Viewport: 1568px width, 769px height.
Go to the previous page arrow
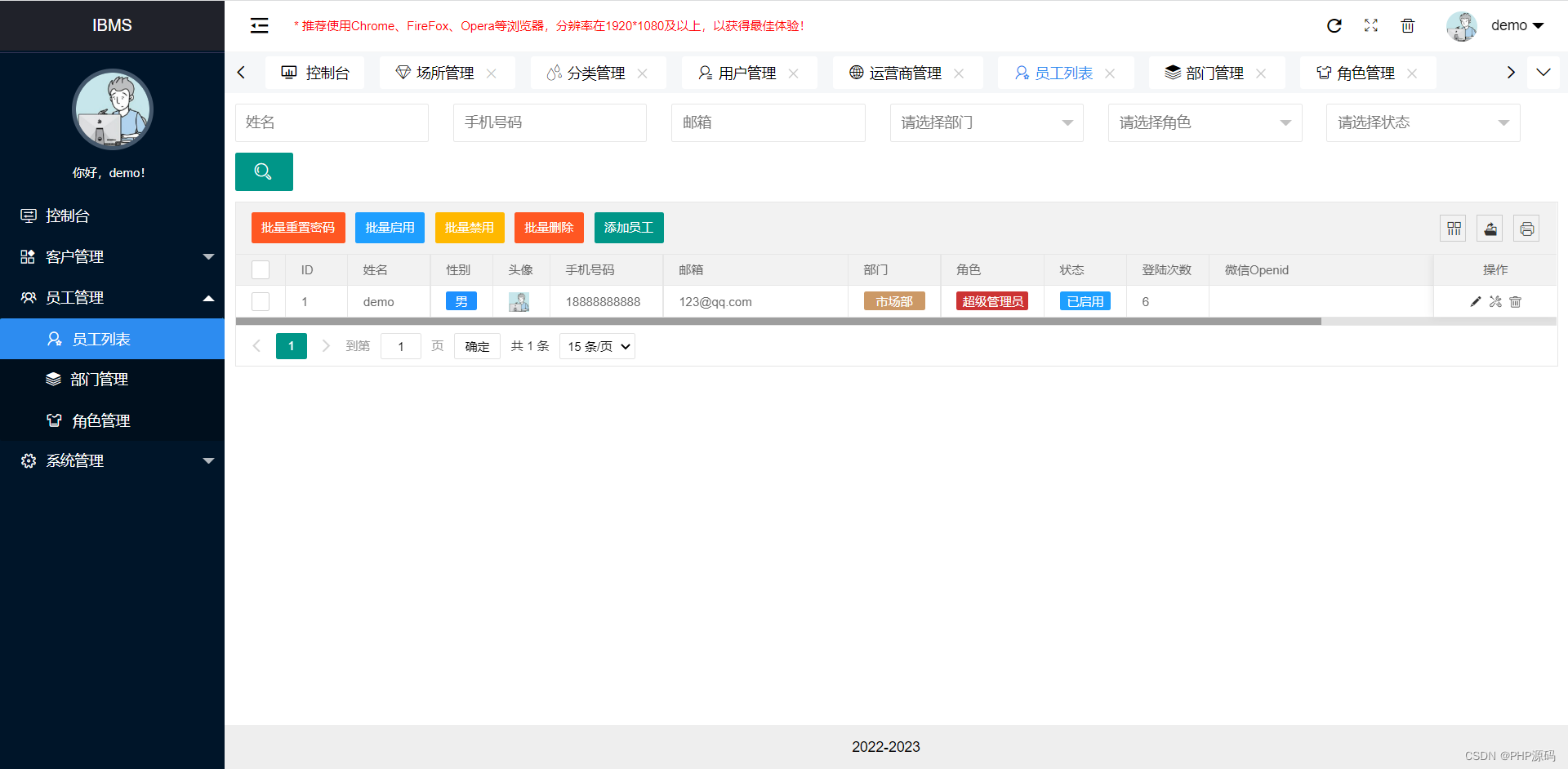click(256, 346)
